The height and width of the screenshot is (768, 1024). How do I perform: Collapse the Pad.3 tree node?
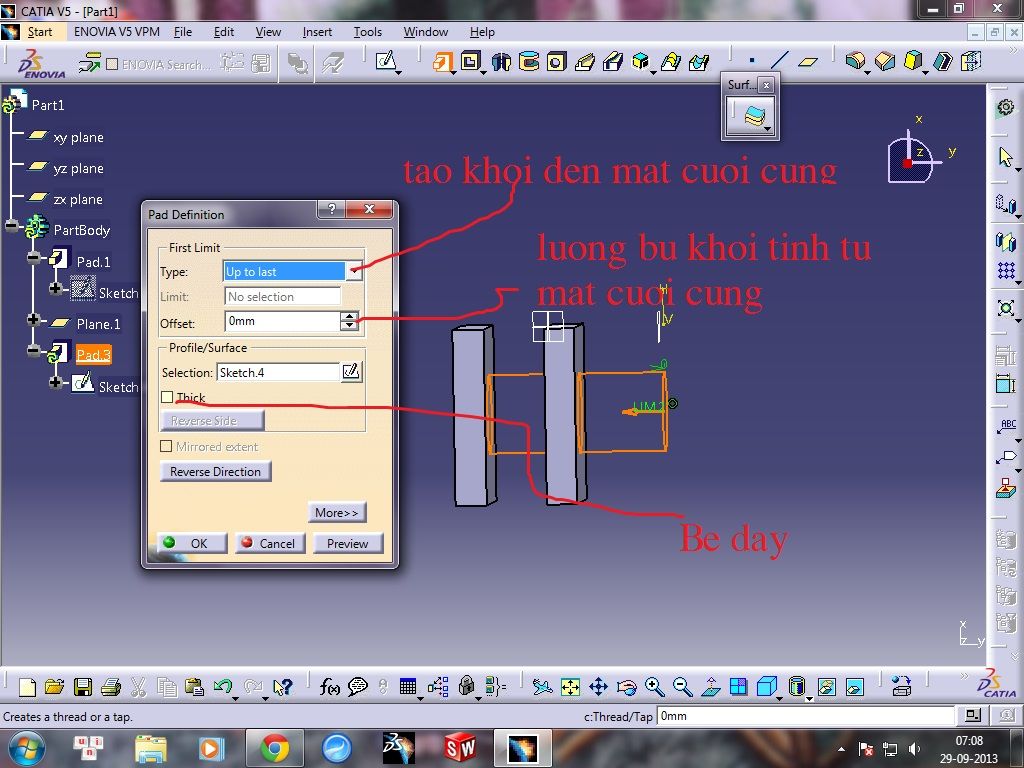click(33, 351)
